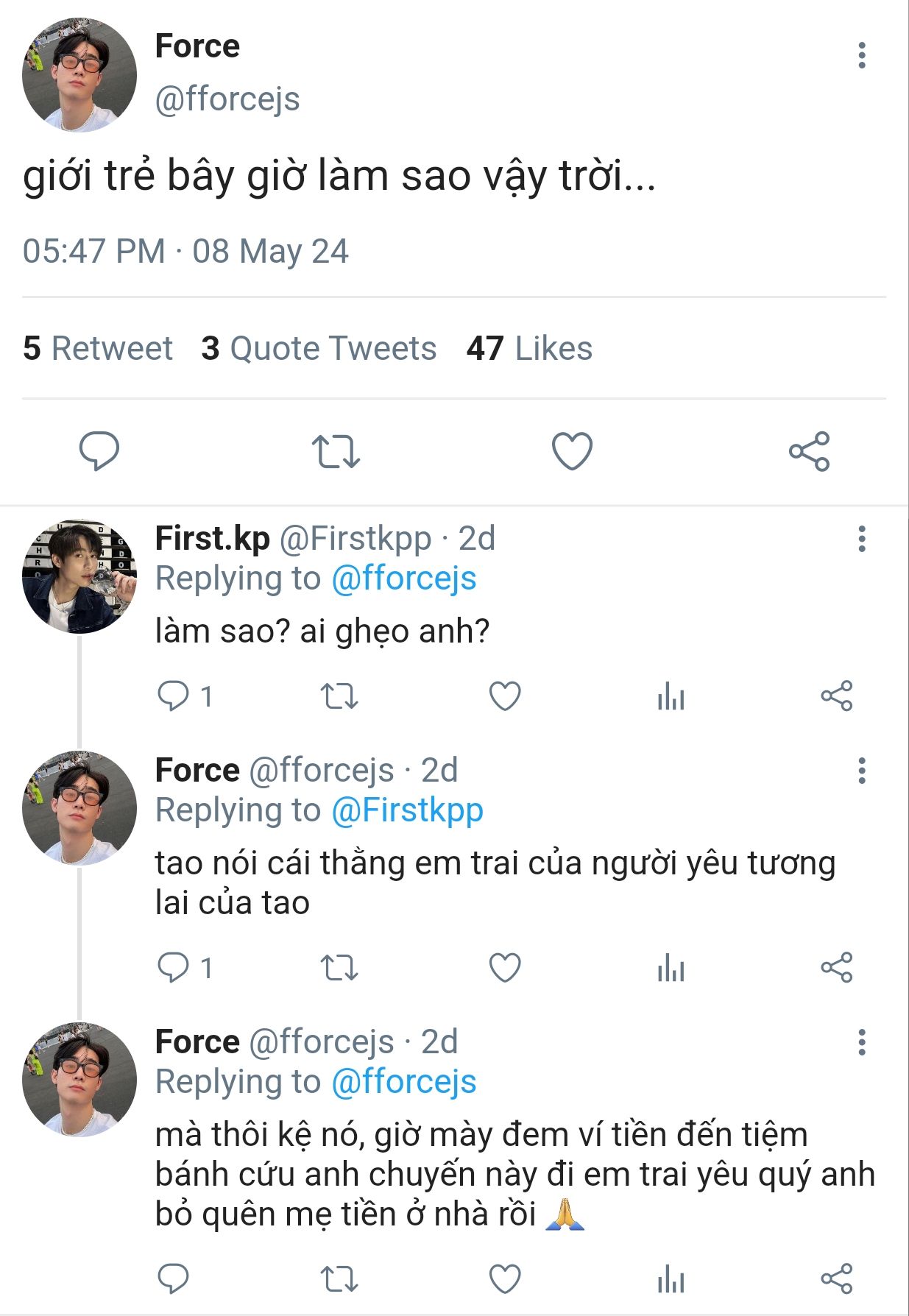The width and height of the screenshot is (909, 1316).
Task: Share the main tweet by Force
Action: click(809, 451)
